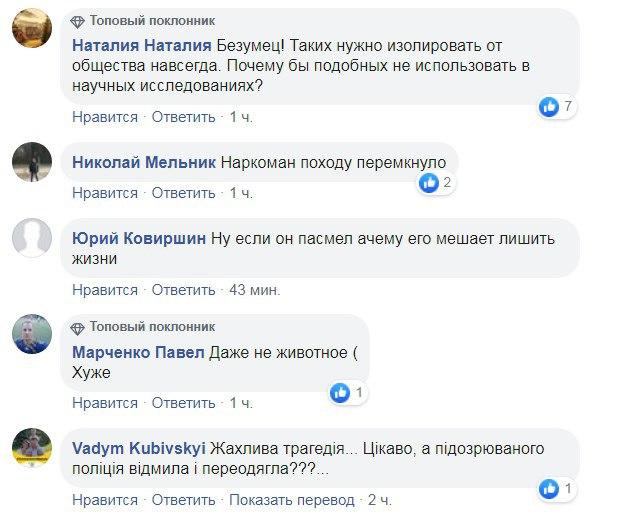
Task: Click the like reaction icon on Марченко Павел's comment
Action: pos(341,392)
